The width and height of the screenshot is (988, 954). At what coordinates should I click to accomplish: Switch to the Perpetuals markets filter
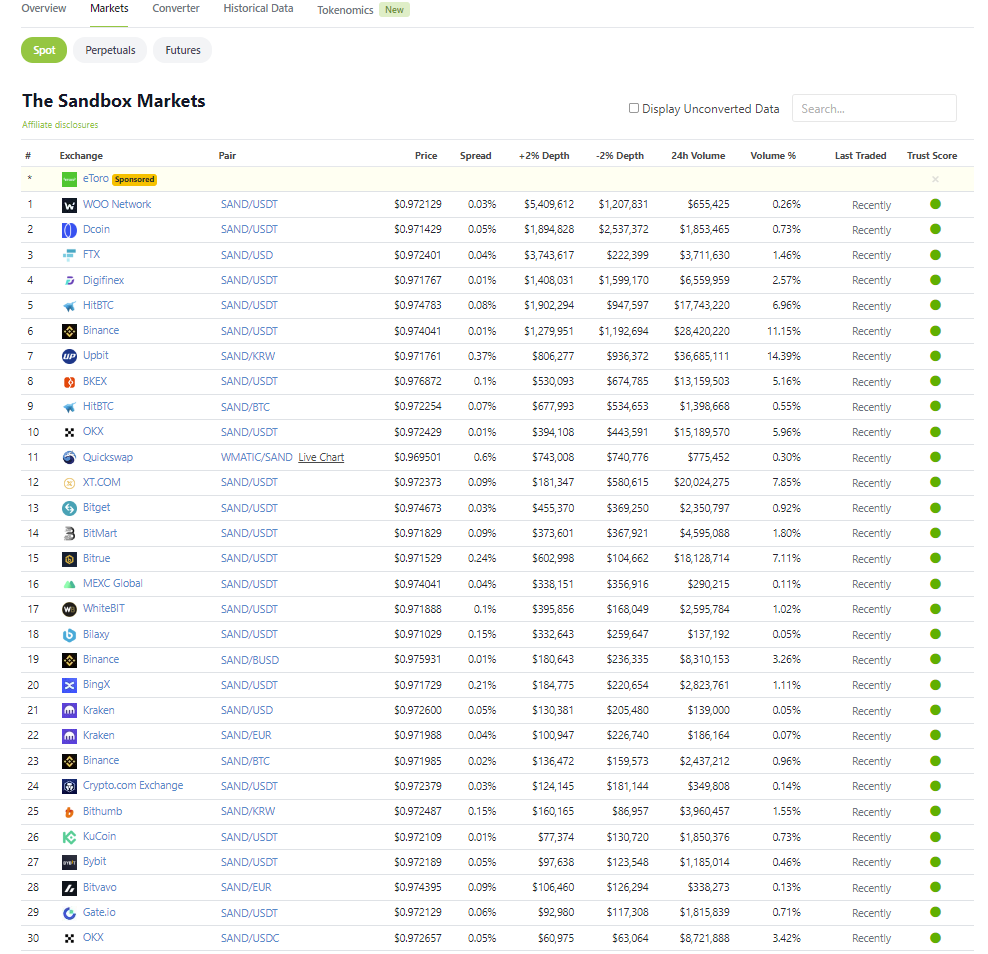click(110, 50)
